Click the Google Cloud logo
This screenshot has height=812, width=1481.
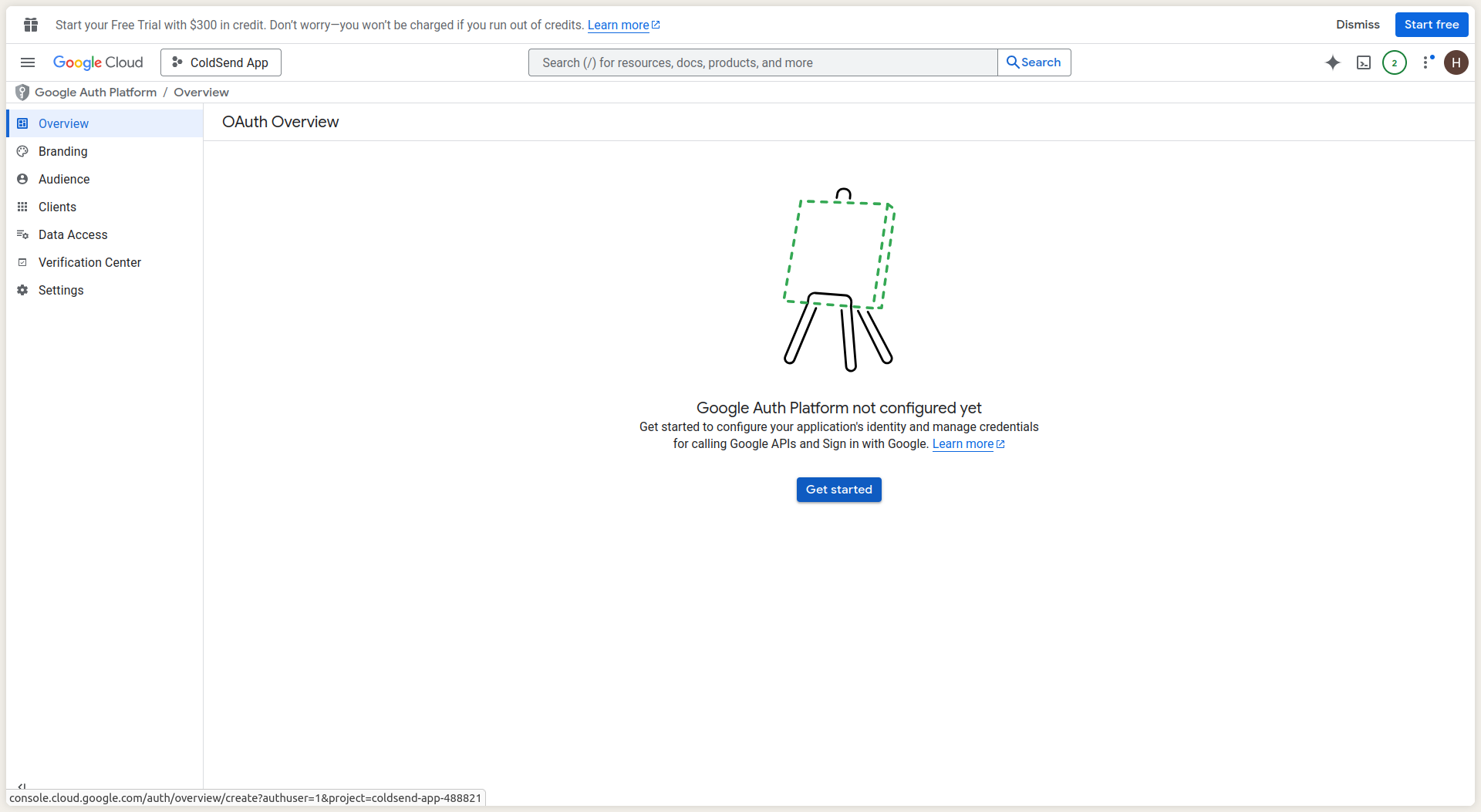click(98, 62)
